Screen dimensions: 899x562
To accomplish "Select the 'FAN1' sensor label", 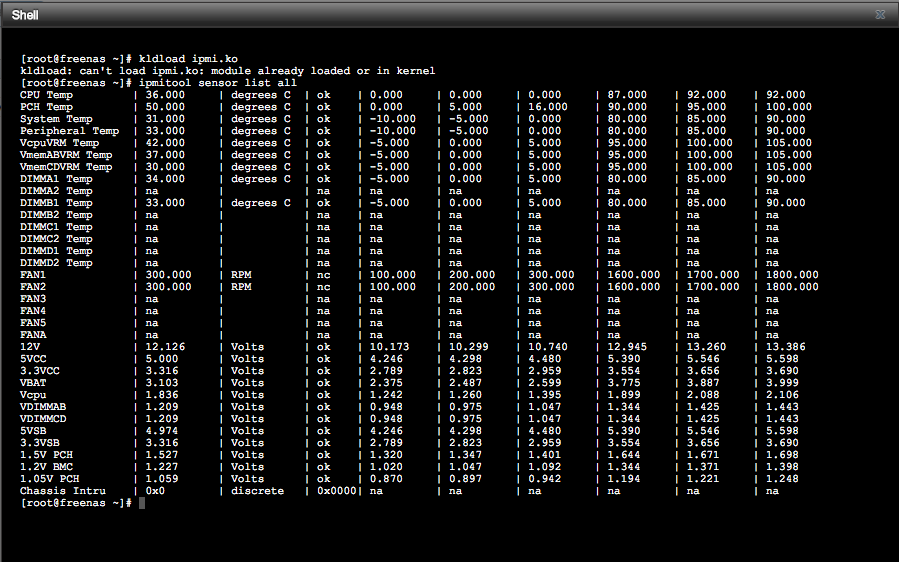I will click(x=33, y=275).
